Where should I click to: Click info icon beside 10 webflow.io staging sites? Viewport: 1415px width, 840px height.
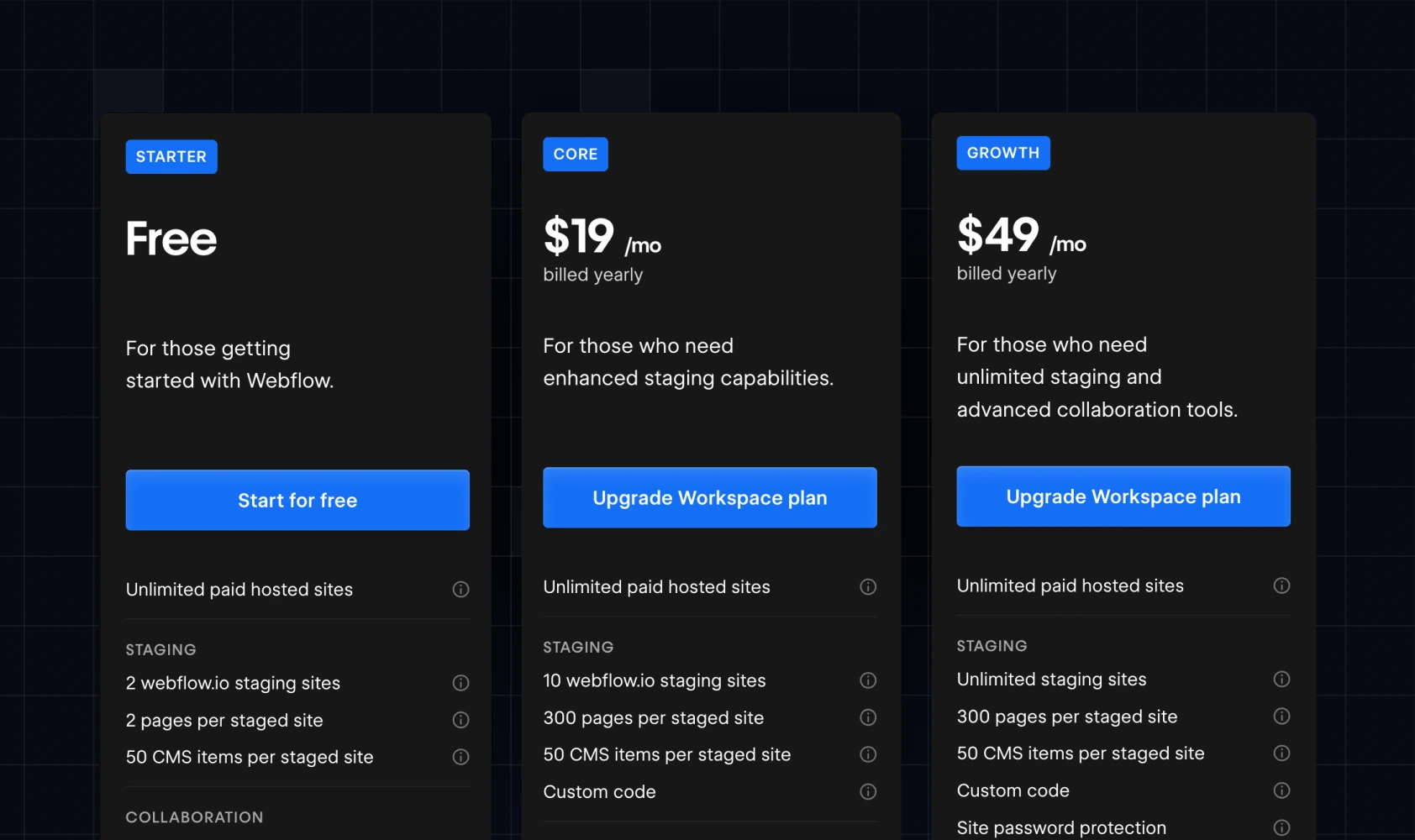(x=868, y=680)
